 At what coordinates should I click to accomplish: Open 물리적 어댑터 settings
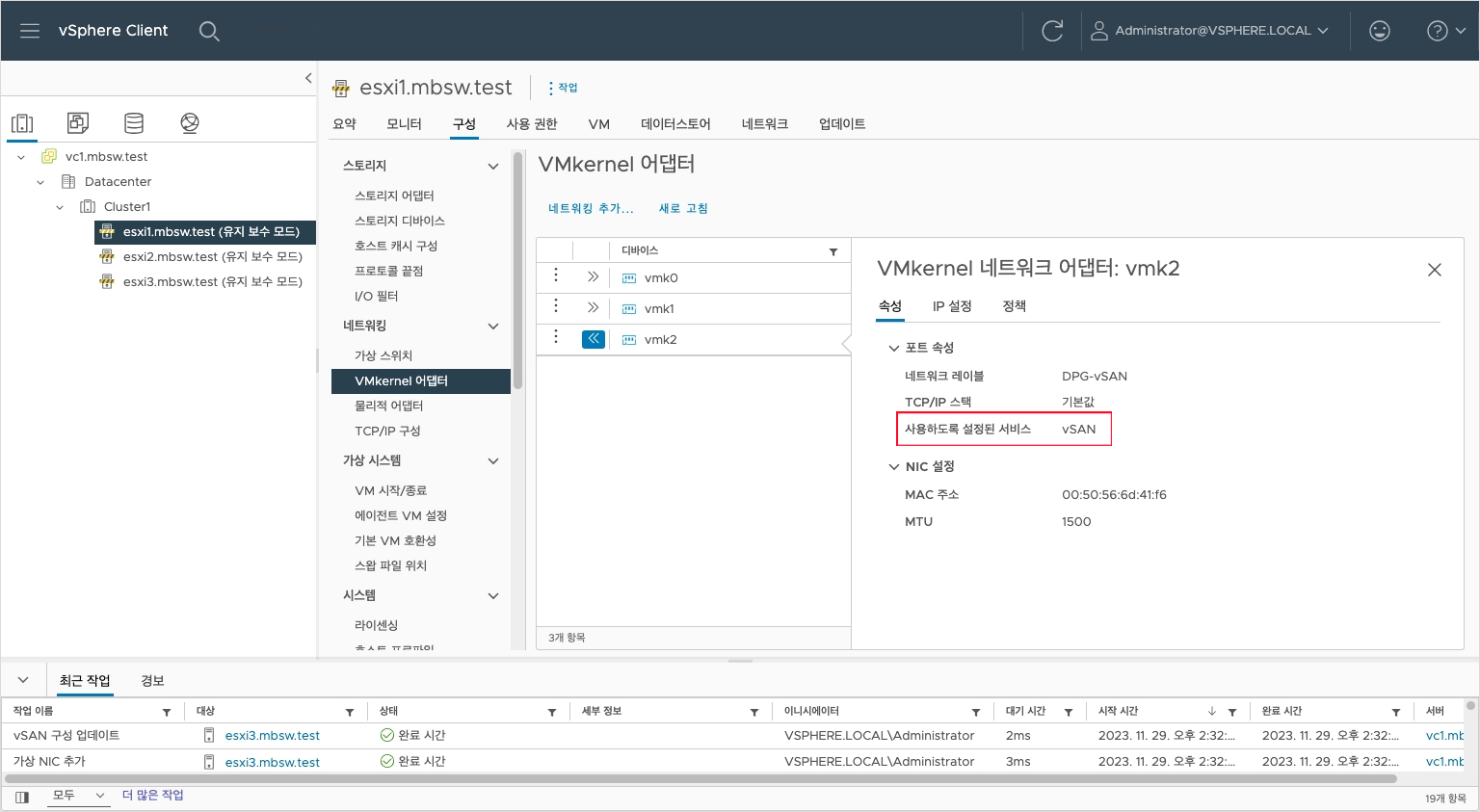(389, 406)
